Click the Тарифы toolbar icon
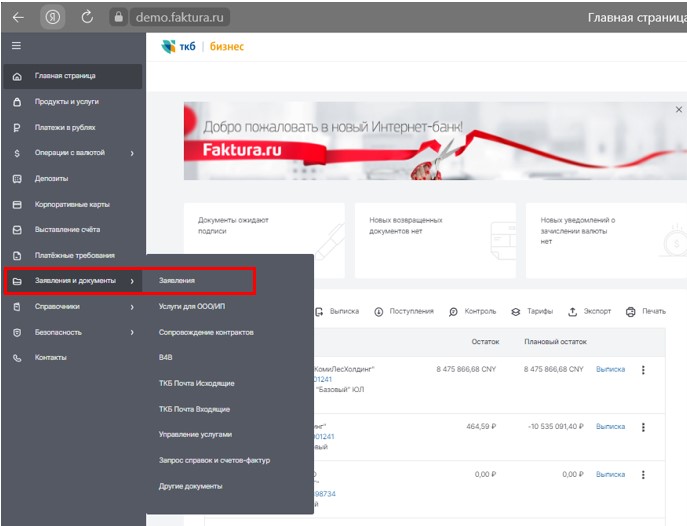The image size is (687, 526). click(516, 312)
